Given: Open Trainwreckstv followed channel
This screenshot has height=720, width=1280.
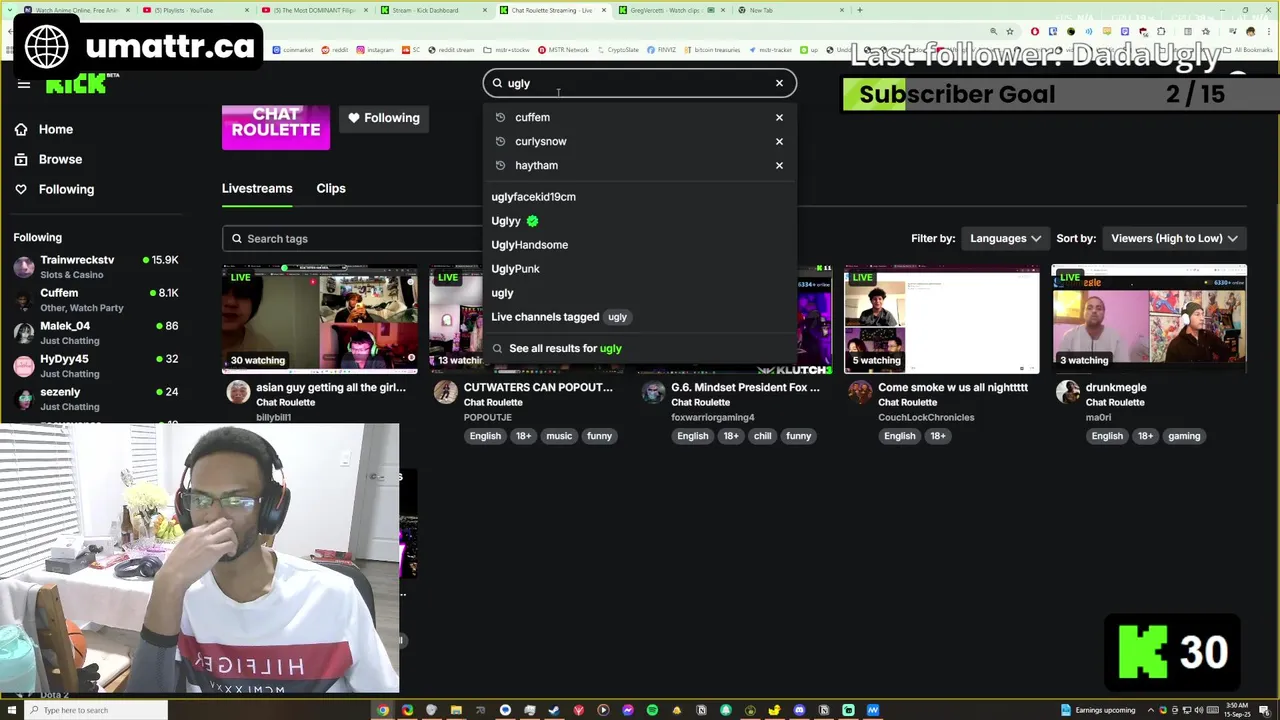Looking at the screenshot, I should (96, 267).
